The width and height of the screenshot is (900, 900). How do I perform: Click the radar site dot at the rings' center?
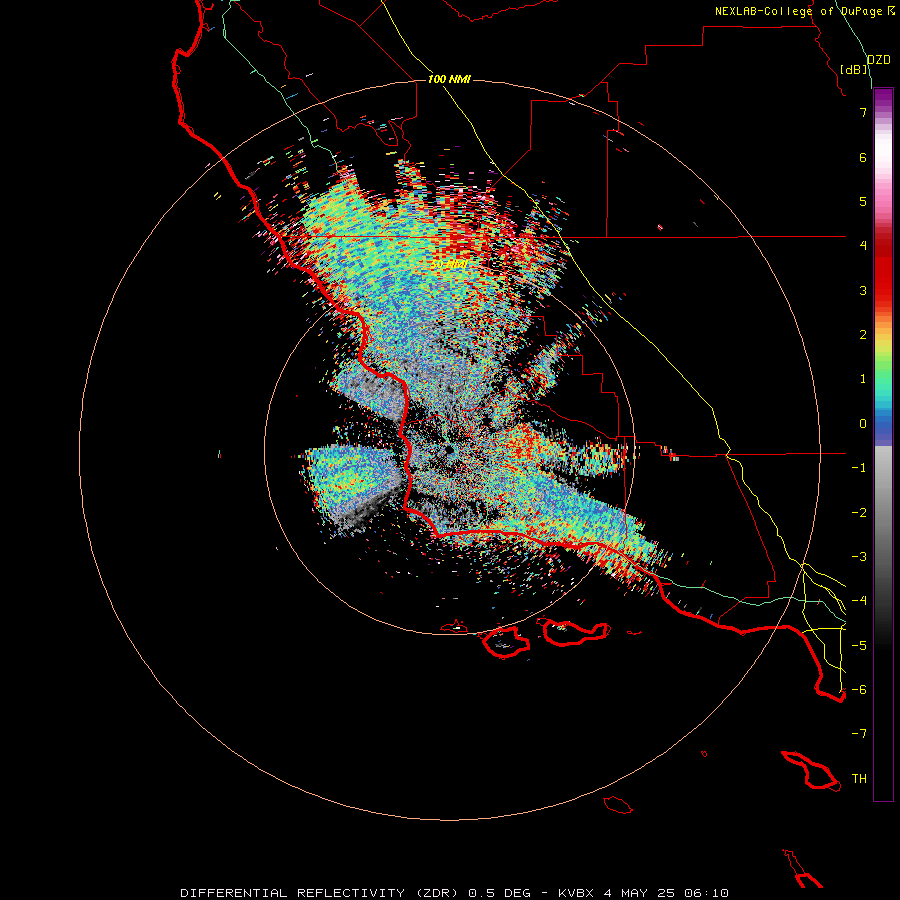coord(449,450)
